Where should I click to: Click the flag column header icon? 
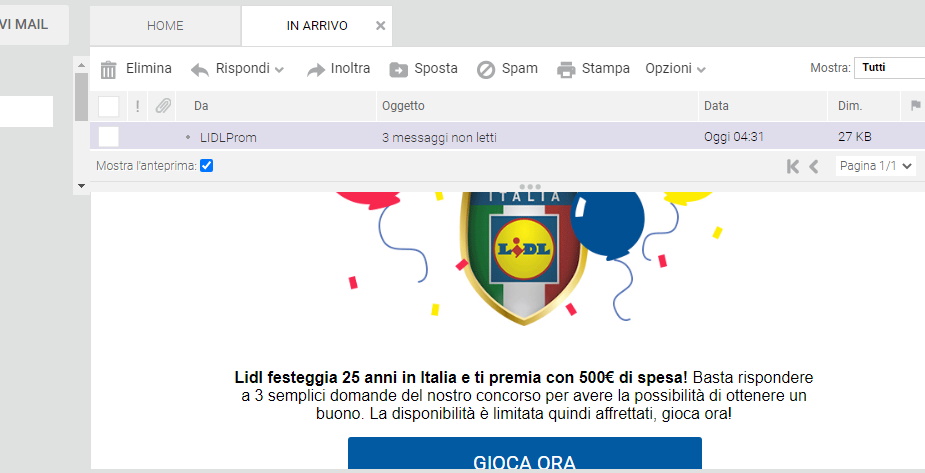[x=915, y=106]
